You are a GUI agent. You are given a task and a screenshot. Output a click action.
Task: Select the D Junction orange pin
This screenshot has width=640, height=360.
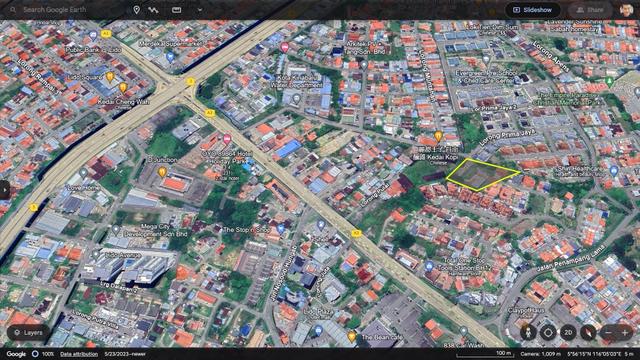click(x=162, y=172)
